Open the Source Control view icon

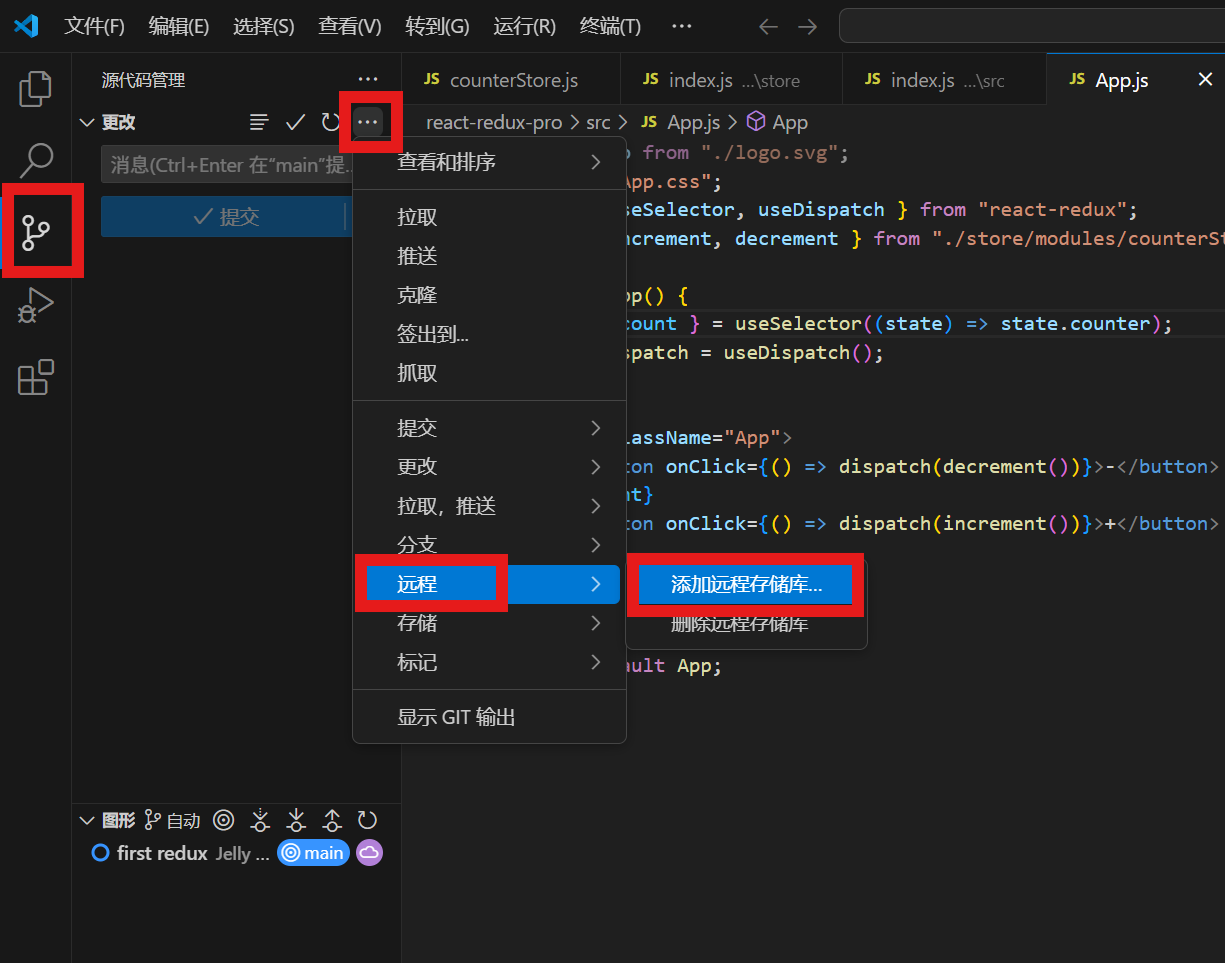click(36, 231)
